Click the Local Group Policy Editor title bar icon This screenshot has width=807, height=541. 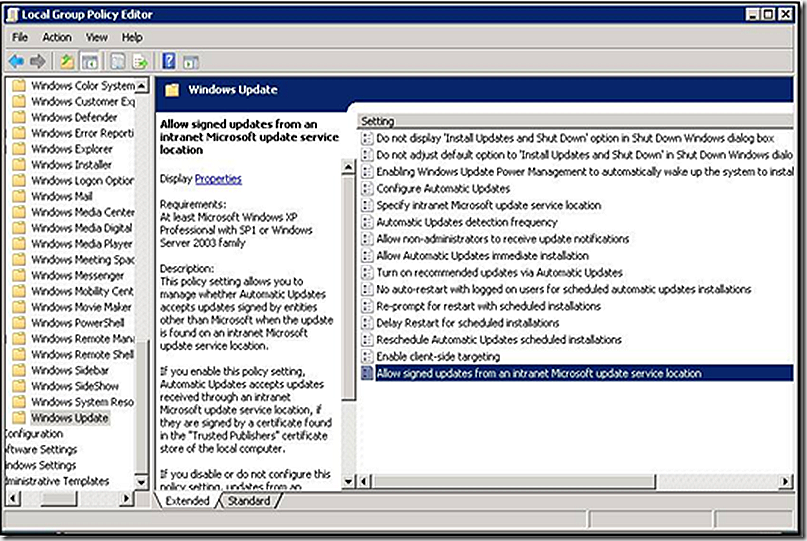12,14
